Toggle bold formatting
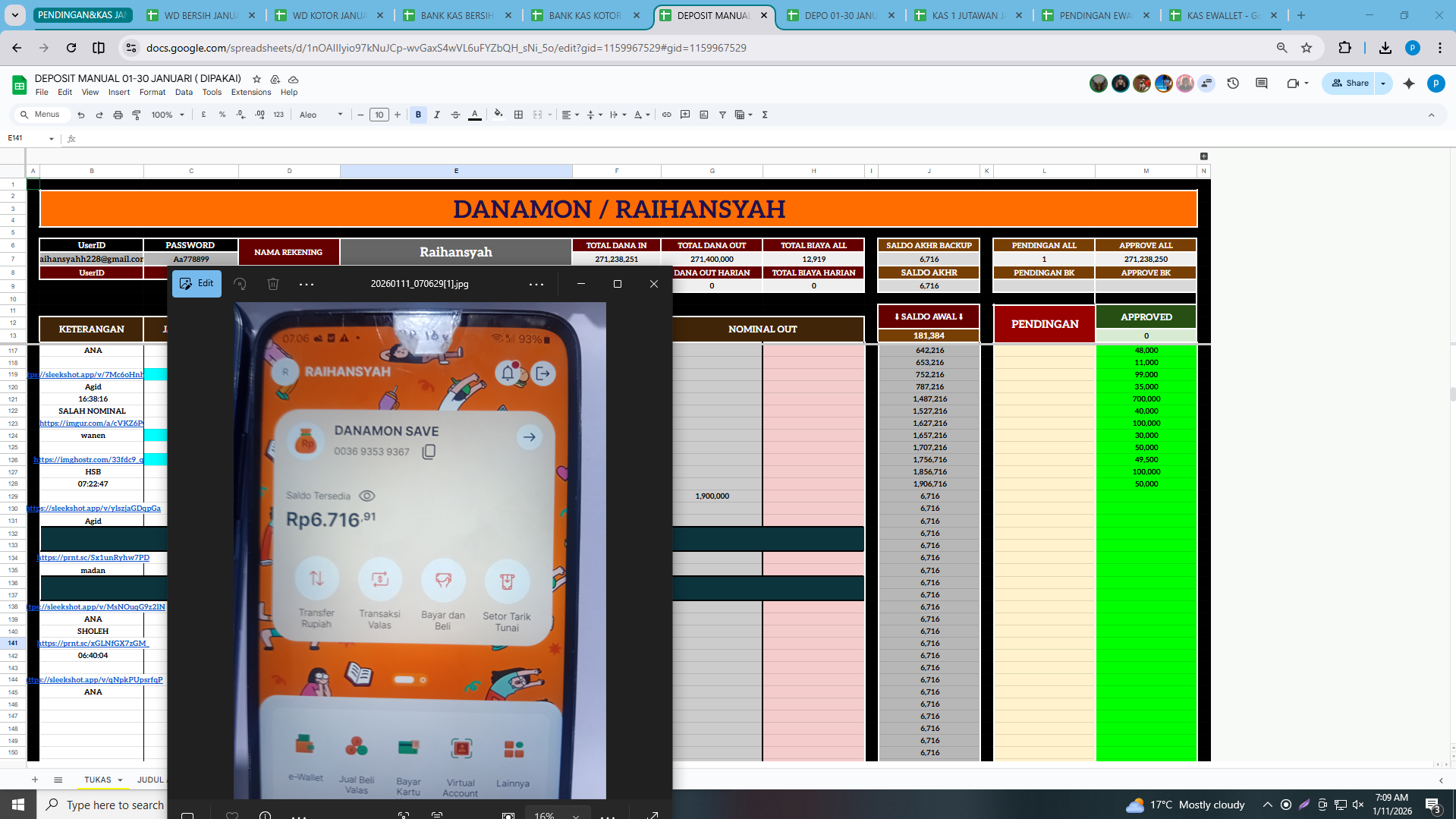The image size is (1456, 819). 418,115
